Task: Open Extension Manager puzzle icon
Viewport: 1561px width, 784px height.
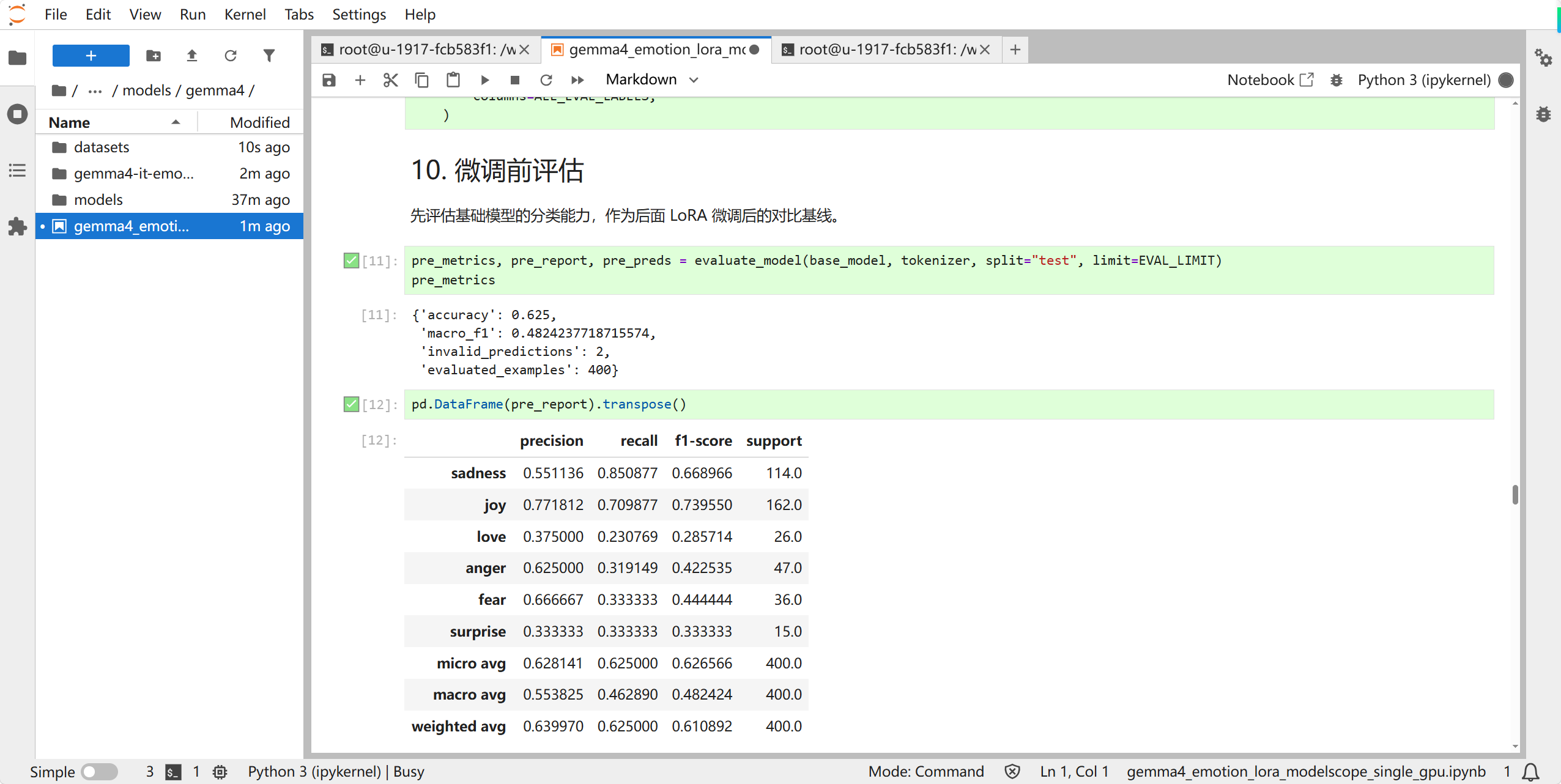Action: (17, 227)
